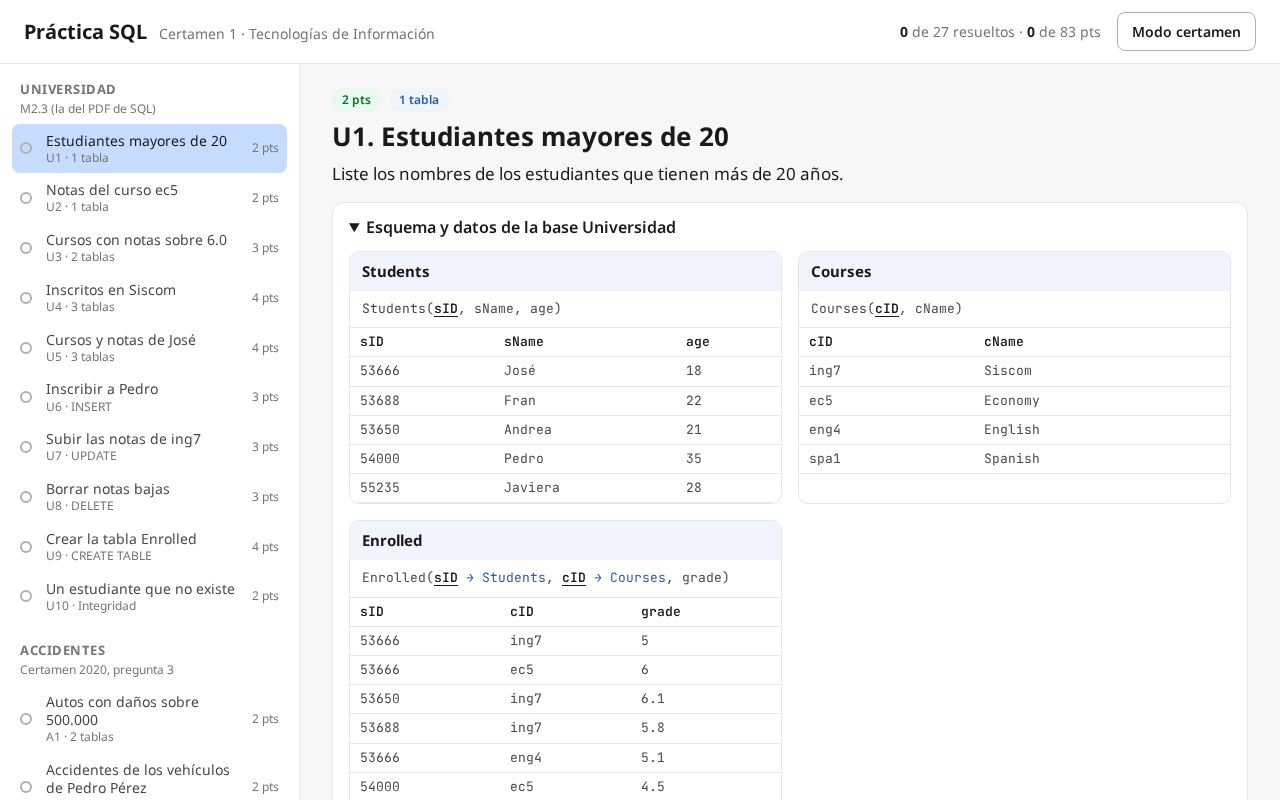Click the Práctica SQL title
Viewport: 1280px width, 800px height.
pos(85,32)
